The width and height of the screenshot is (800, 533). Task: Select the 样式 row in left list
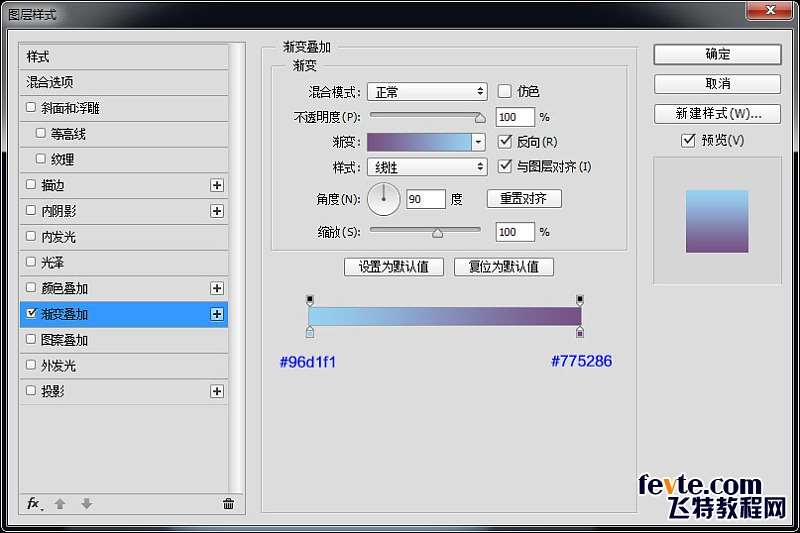click(x=124, y=57)
